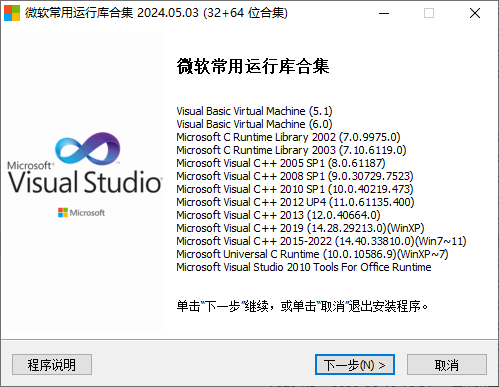
Task: Click the Visual C++ 2015-2022 entry
Action: pos(321,241)
